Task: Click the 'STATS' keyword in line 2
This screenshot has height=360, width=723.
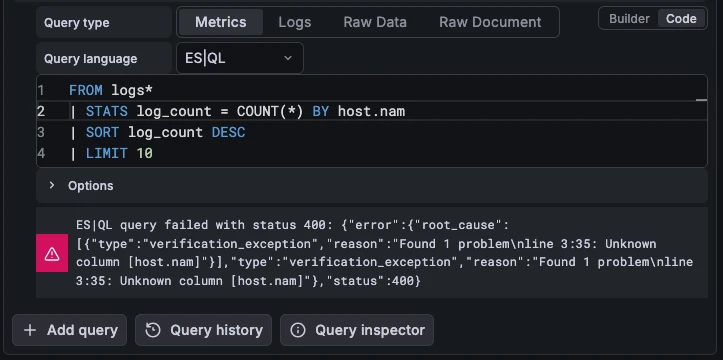Action: pyautogui.click(x=107, y=111)
